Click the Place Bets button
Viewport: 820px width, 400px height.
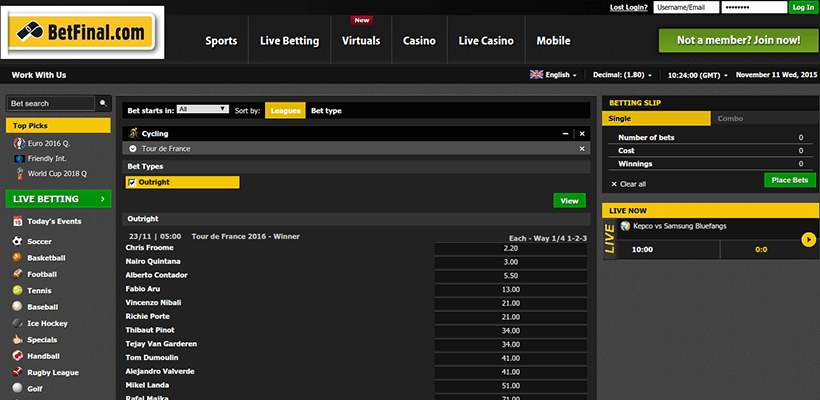click(x=790, y=180)
